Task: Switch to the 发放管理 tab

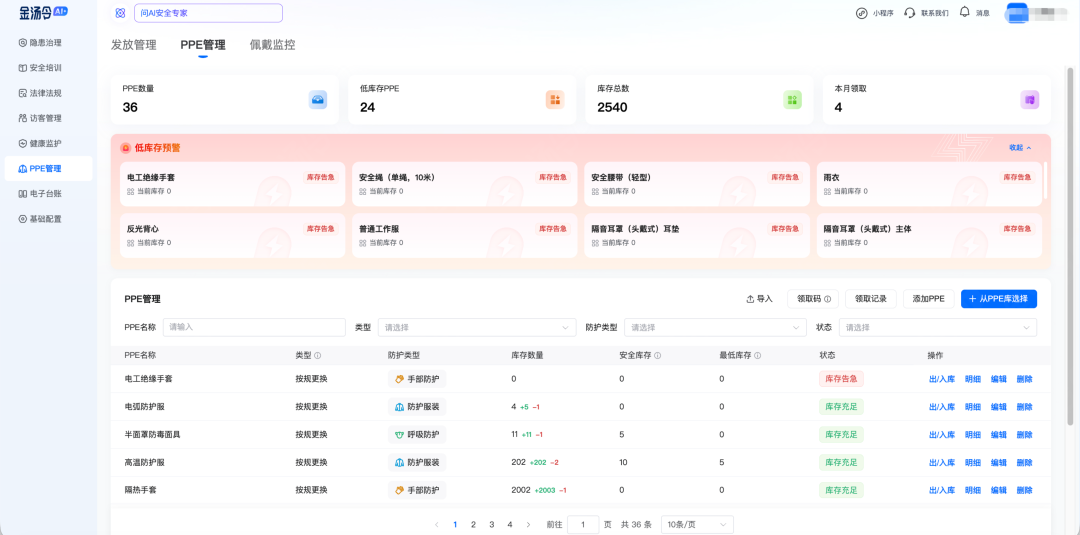Action: click(x=134, y=45)
